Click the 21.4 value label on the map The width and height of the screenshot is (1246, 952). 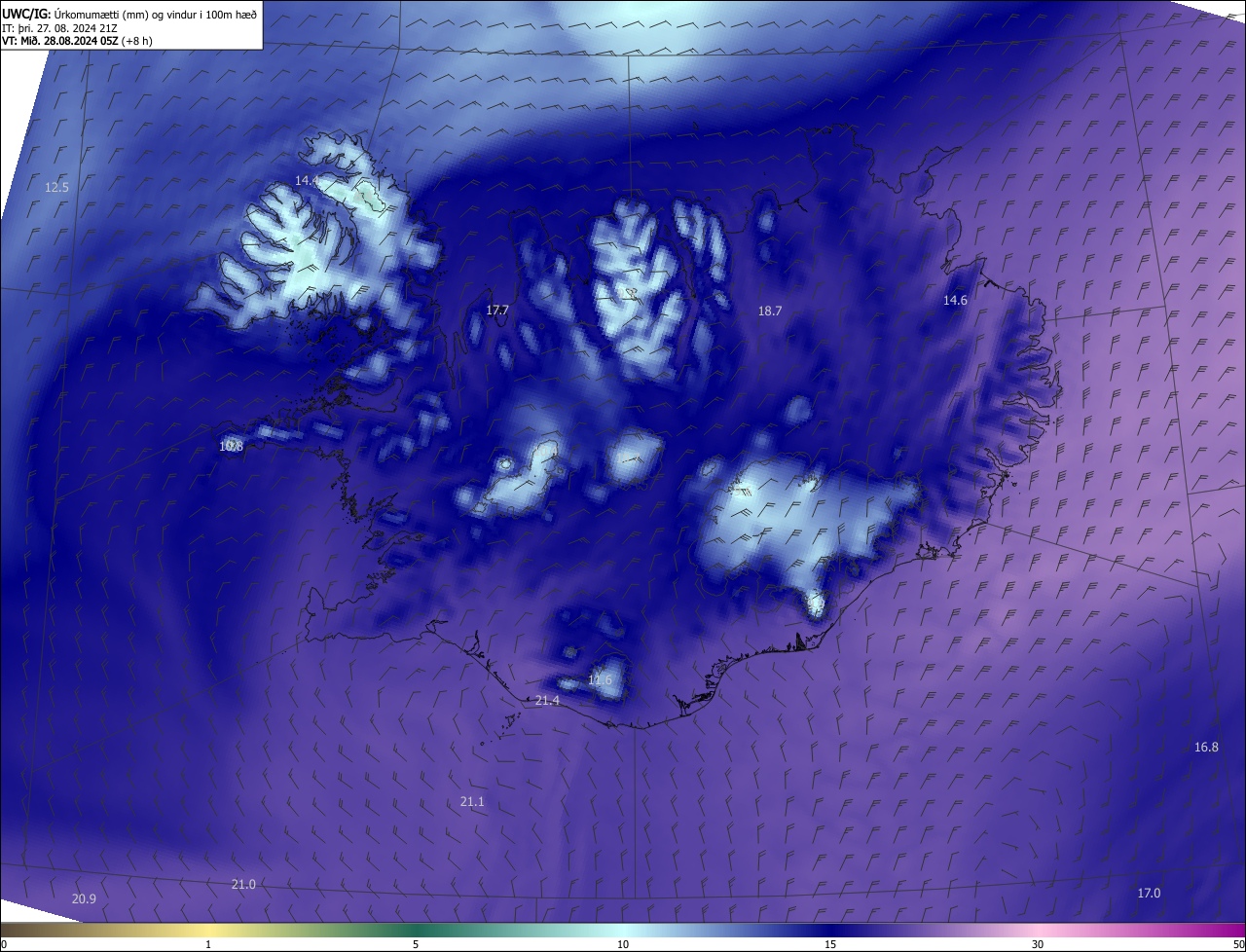[548, 701]
